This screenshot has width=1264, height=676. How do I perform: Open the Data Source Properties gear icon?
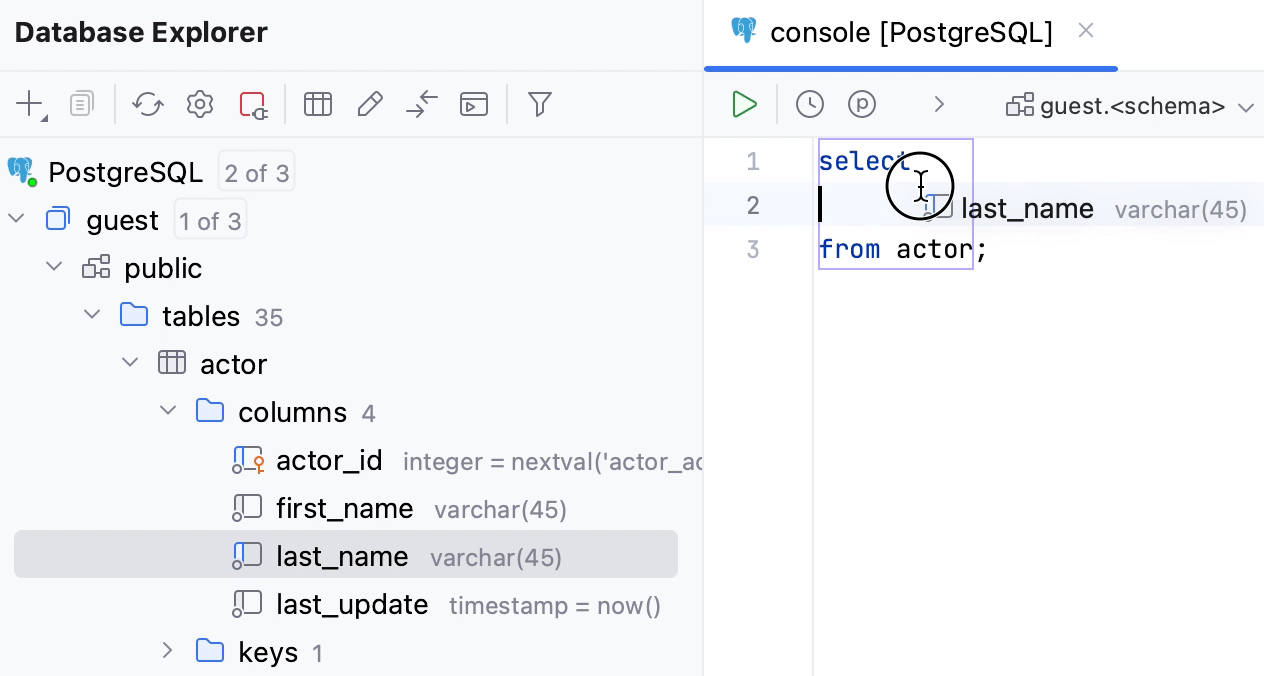pyautogui.click(x=199, y=104)
